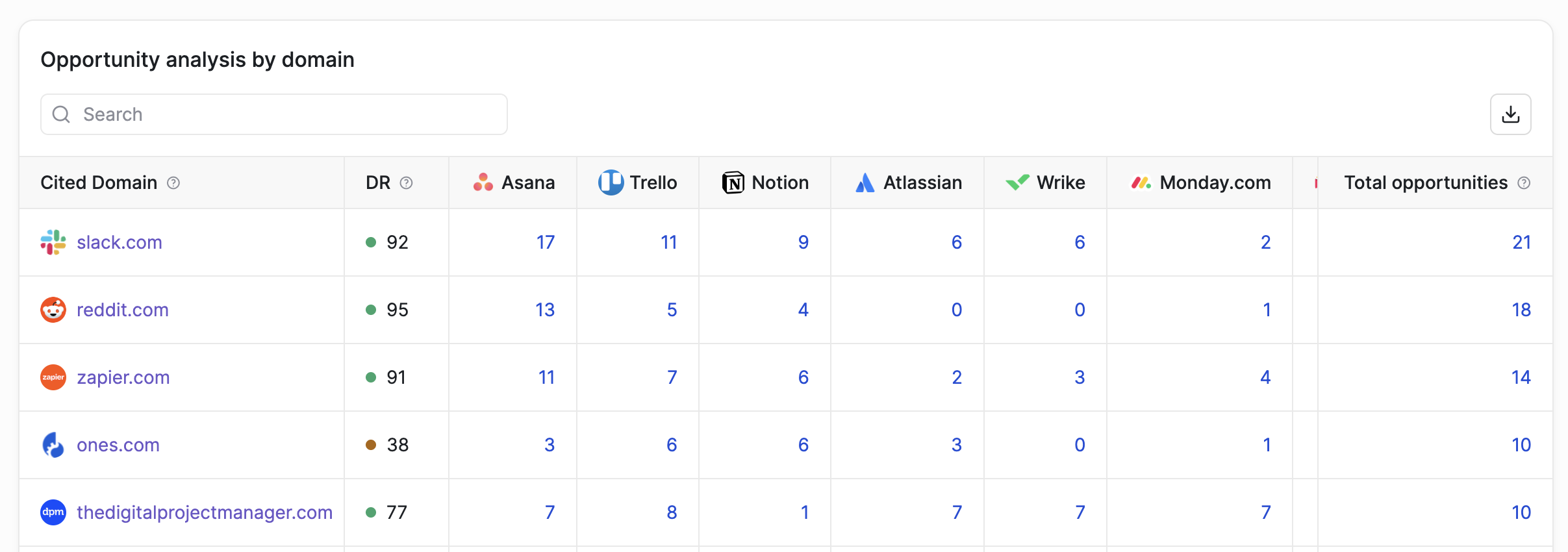Click slack.com Trello value 11

point(669,242)
